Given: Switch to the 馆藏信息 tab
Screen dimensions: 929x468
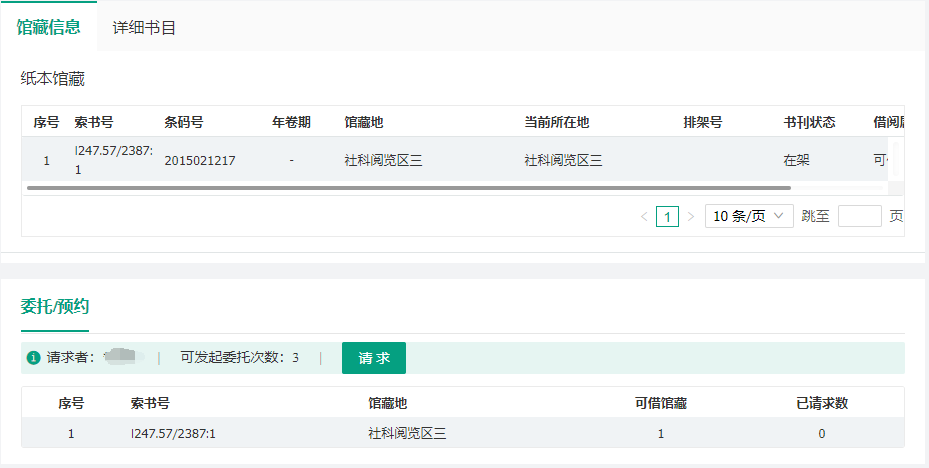Looking at the screenshot, I should pyautogui.click(x=48, y=27).
